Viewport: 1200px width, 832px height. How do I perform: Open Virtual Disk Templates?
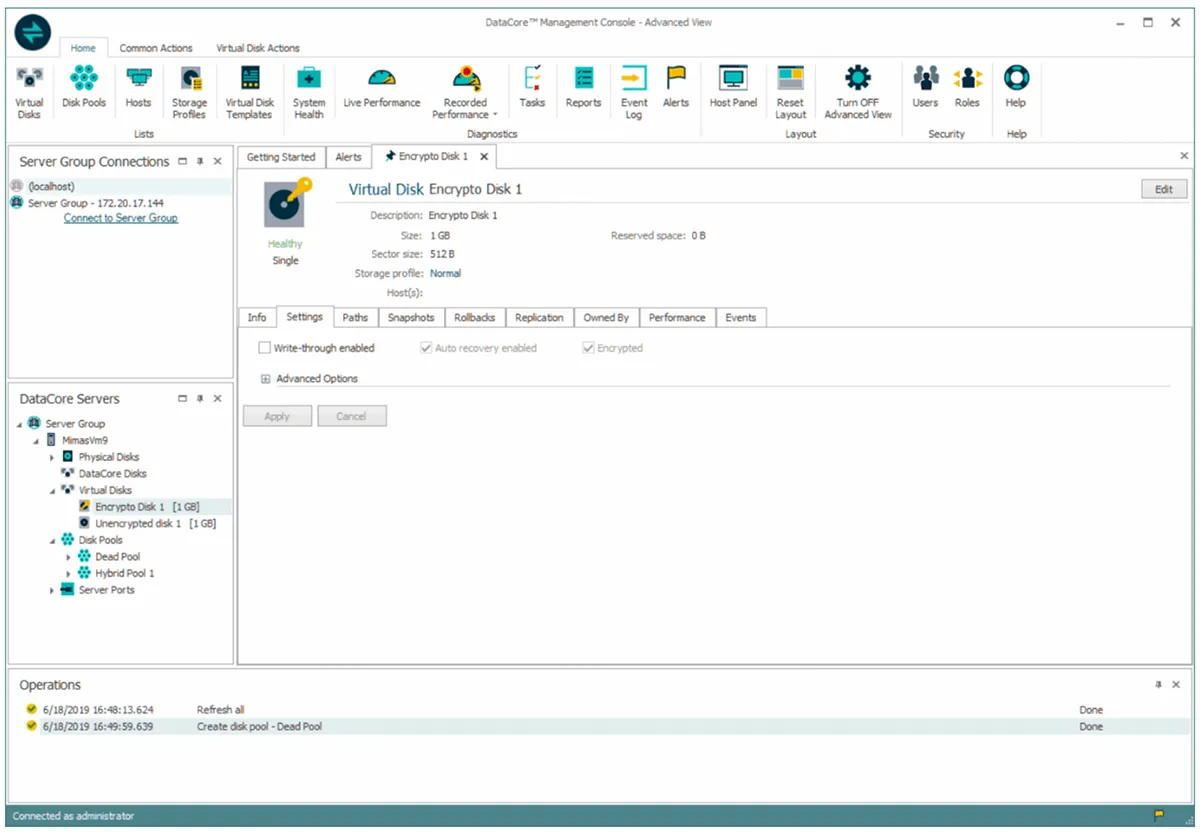(250, 92)
